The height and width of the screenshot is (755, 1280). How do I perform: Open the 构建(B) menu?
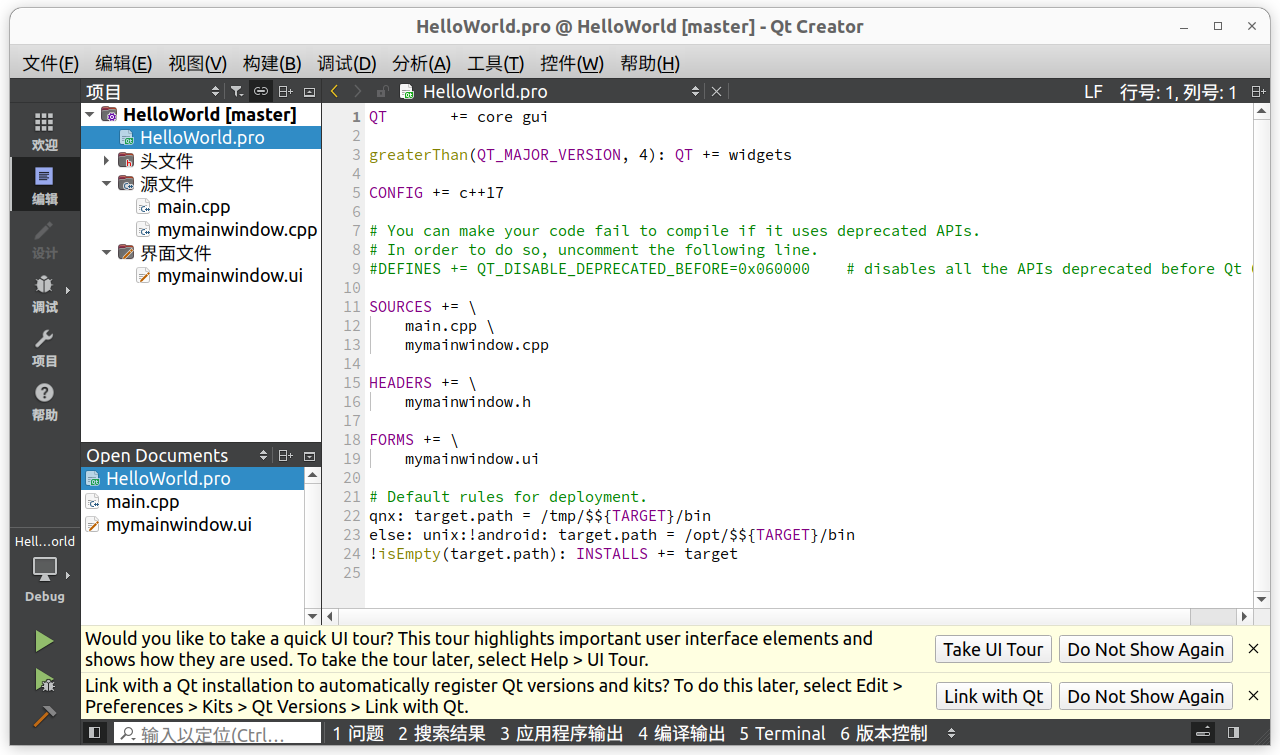272,64
